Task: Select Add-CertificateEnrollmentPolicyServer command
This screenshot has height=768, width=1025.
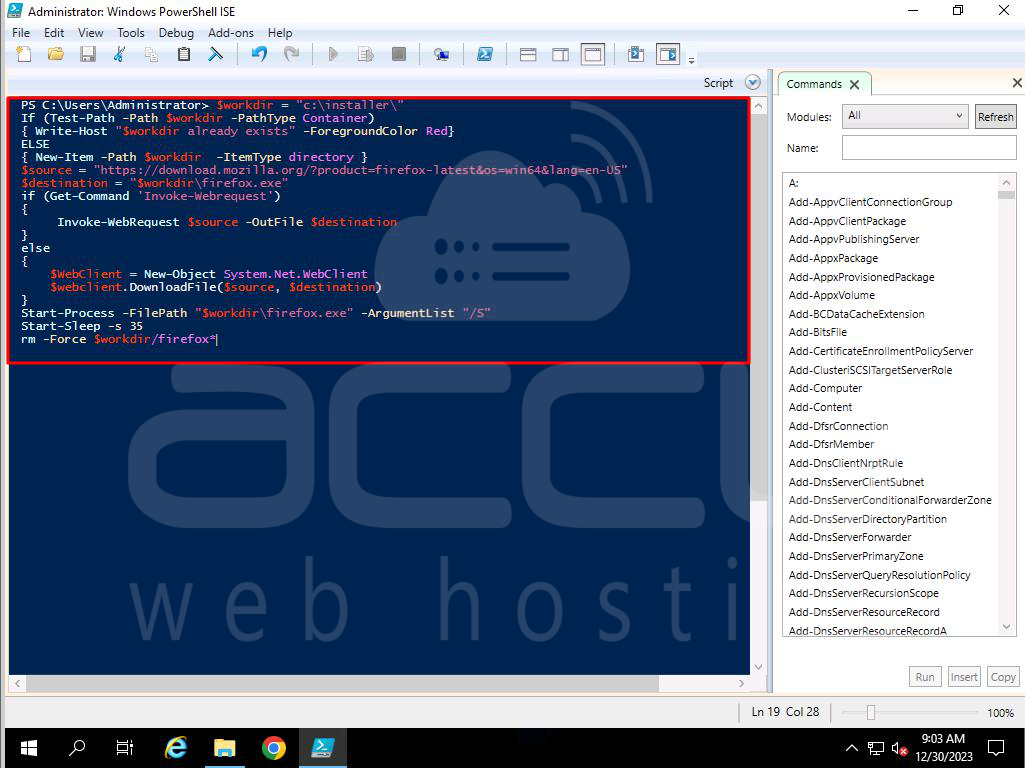Action: [881, 351]
